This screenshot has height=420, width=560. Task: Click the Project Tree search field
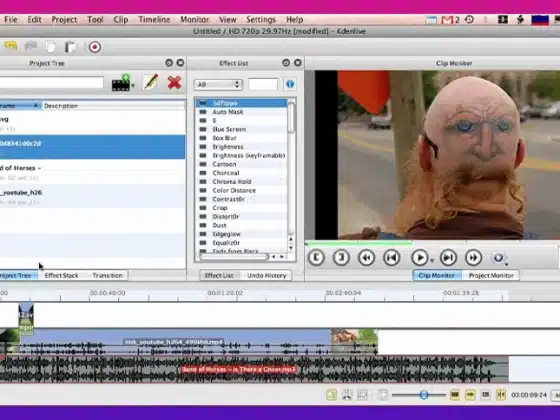pos(51,82)
